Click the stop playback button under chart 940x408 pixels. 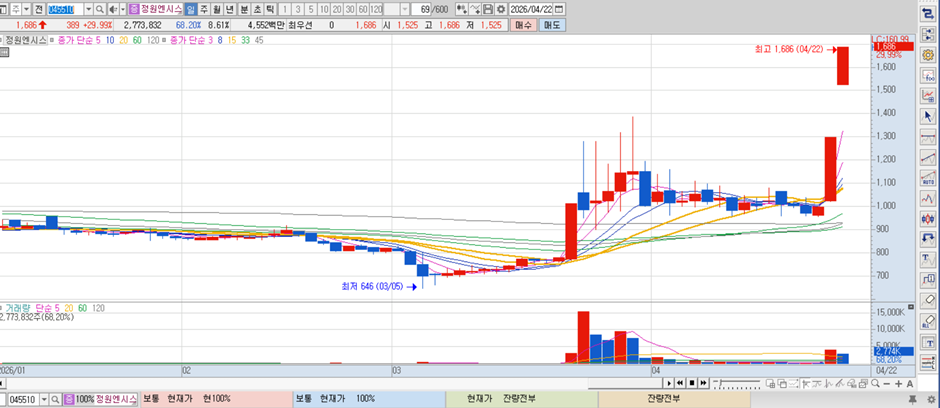[691, 383]
